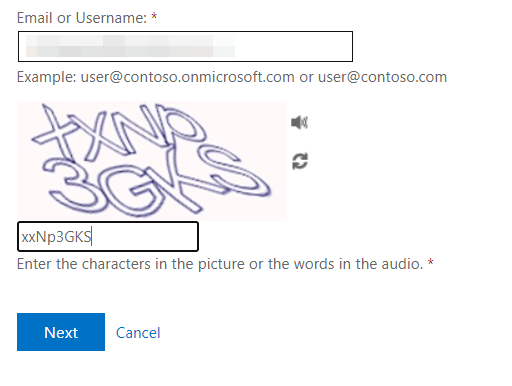The image size is (512, 386).
Task: Click into the CAPTCHA characters input box
Action: click(x=108, y=236)
